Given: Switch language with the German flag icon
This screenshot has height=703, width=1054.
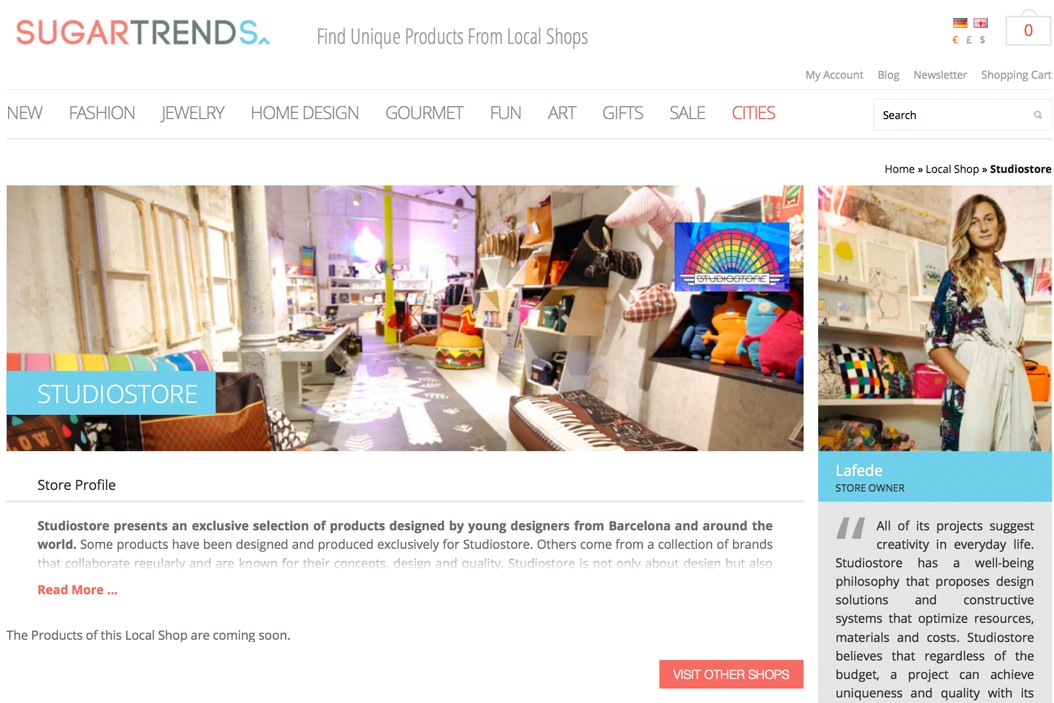Looking at the screenshot, I should [960, 23].
